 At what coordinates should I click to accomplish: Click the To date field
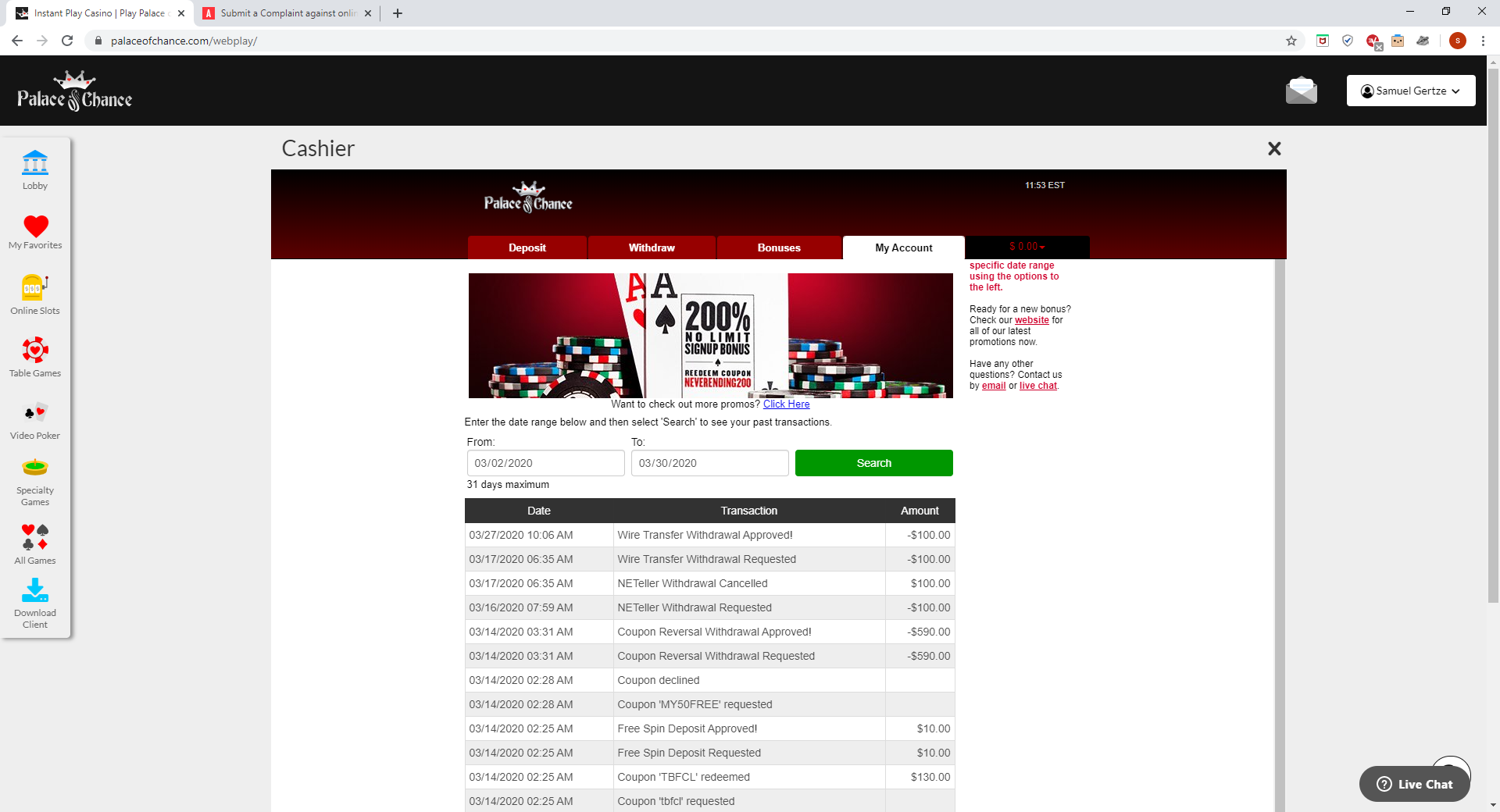click(710, 463)
